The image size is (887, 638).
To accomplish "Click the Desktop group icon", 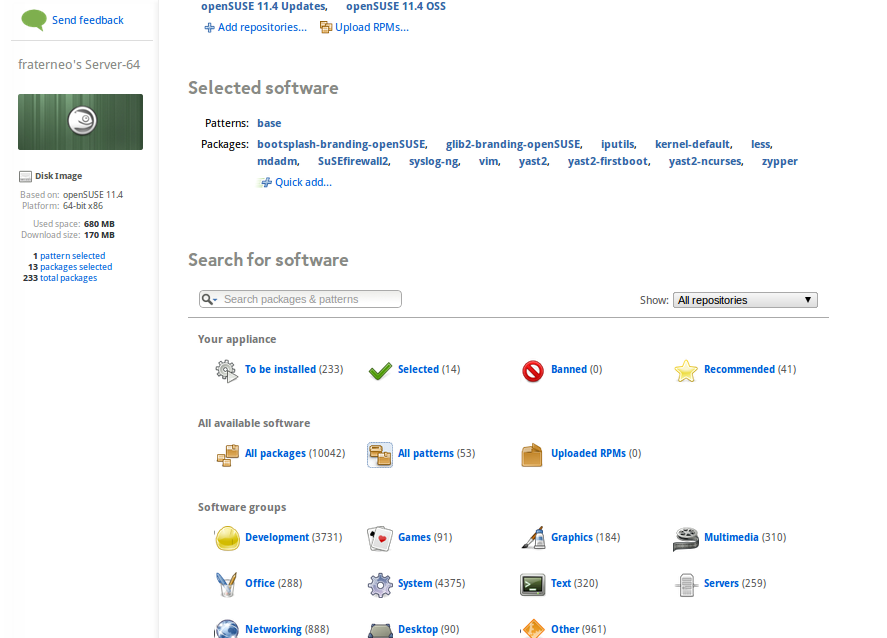I will click(x=380, y=630).
